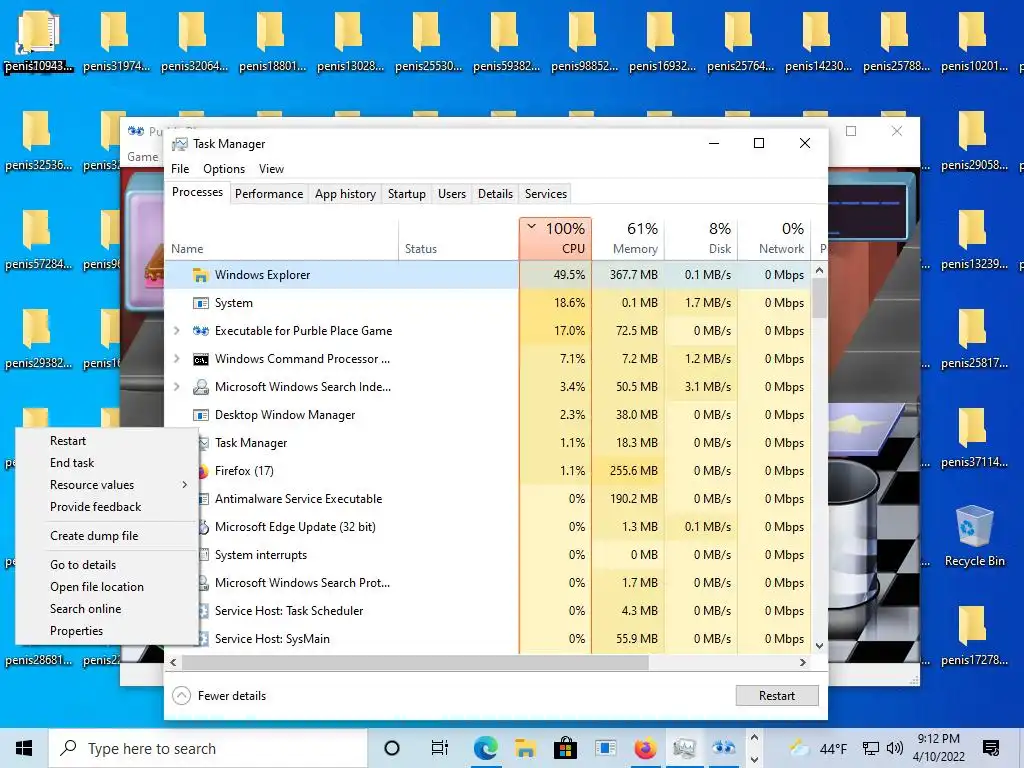Click the Desktop Window Manager icon
Viewport: 1024px width, 768px height.
[200, 415]
